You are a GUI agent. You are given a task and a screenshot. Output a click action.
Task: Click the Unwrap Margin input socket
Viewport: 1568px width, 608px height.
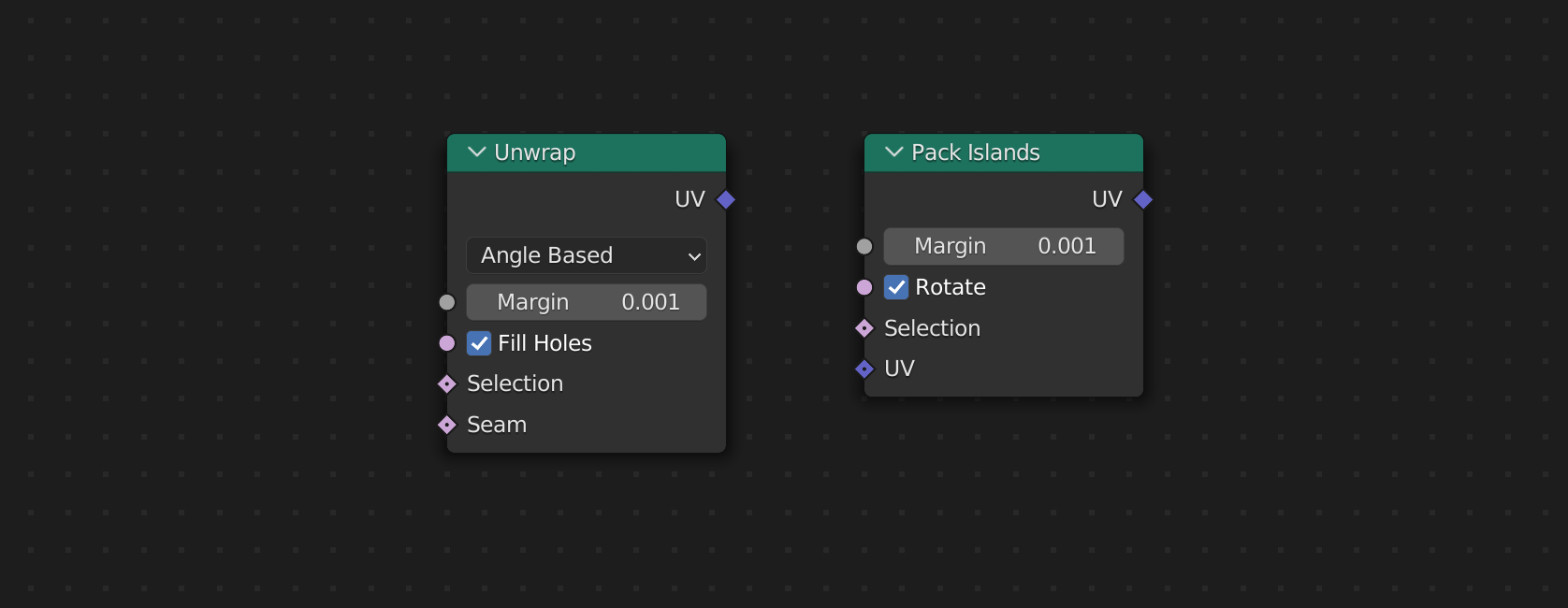447,302
